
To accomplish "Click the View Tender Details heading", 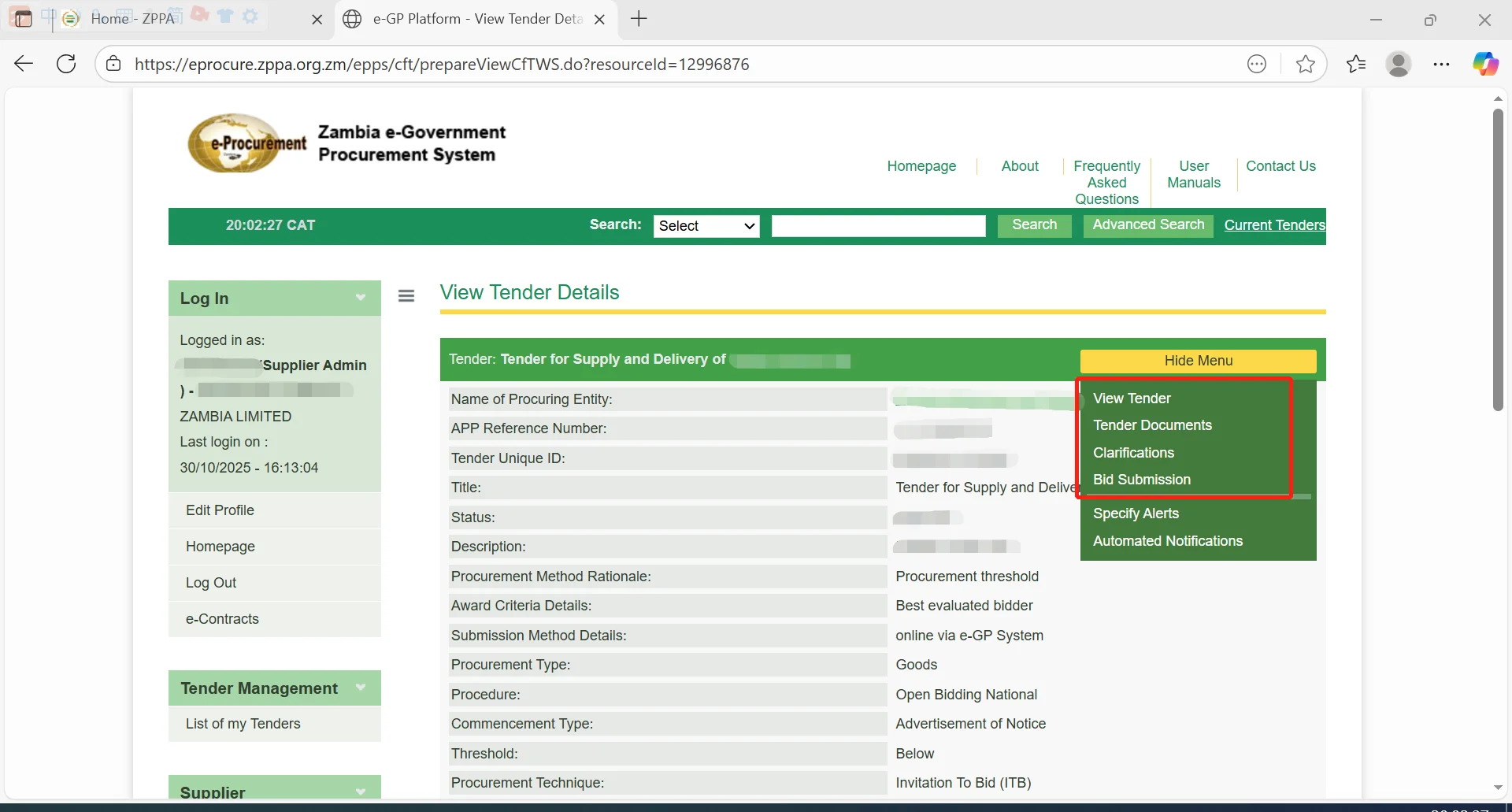I will [529, 292].
